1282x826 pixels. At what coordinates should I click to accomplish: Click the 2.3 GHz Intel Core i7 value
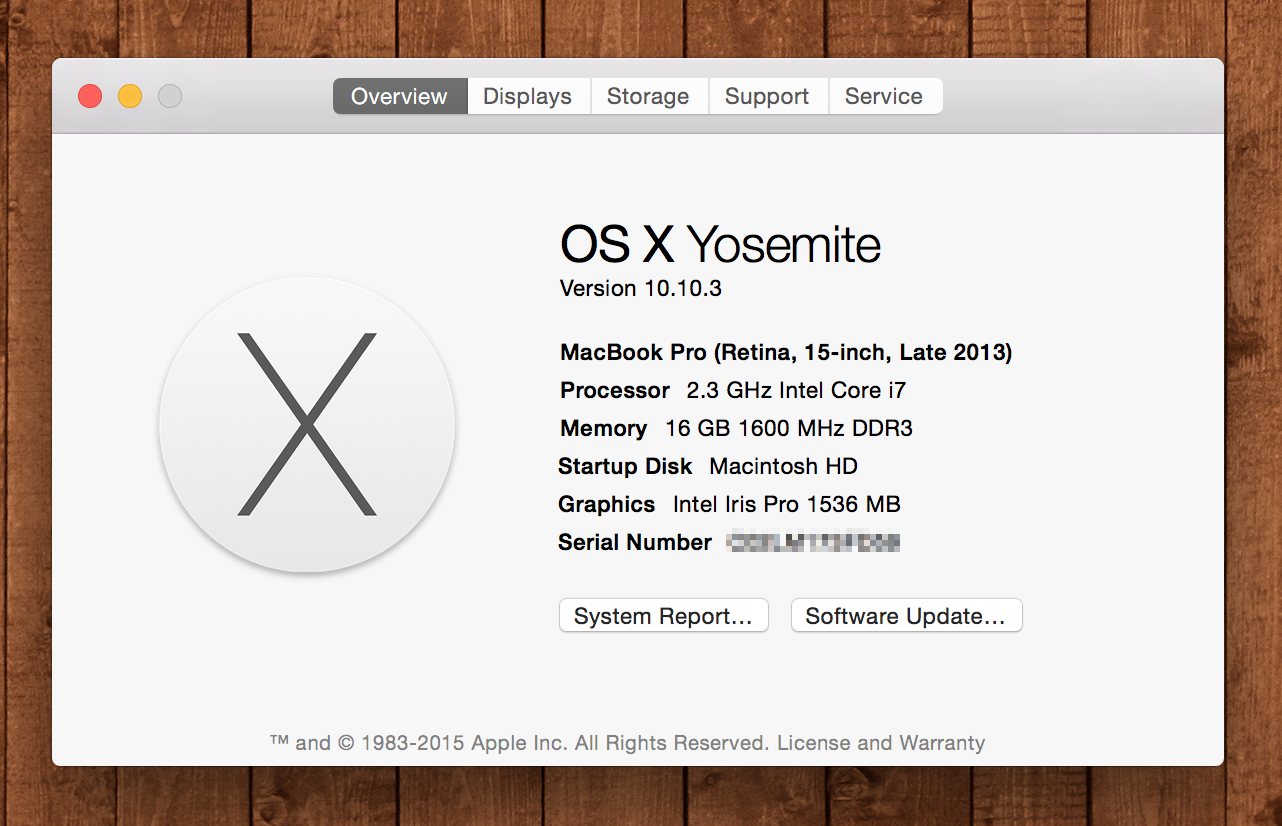[x=796, y=390]
